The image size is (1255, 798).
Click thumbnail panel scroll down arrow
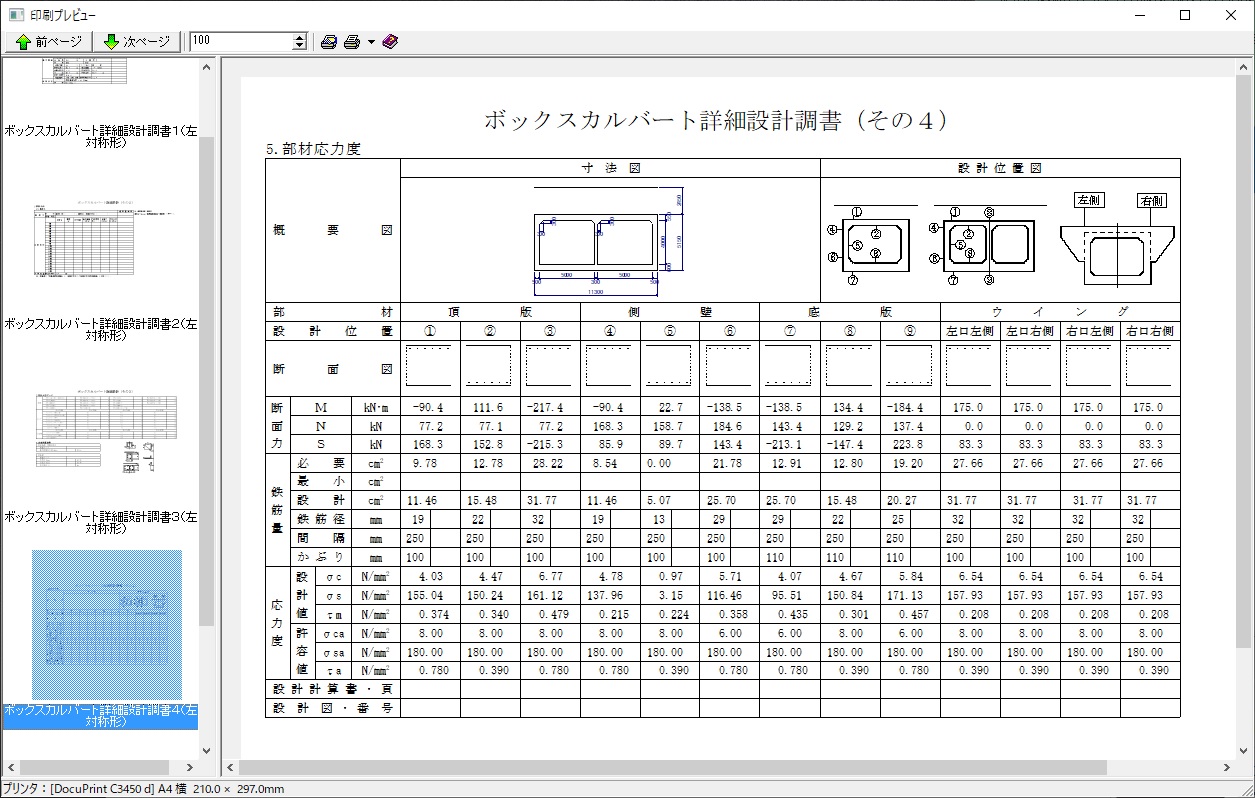click(207, 751)
